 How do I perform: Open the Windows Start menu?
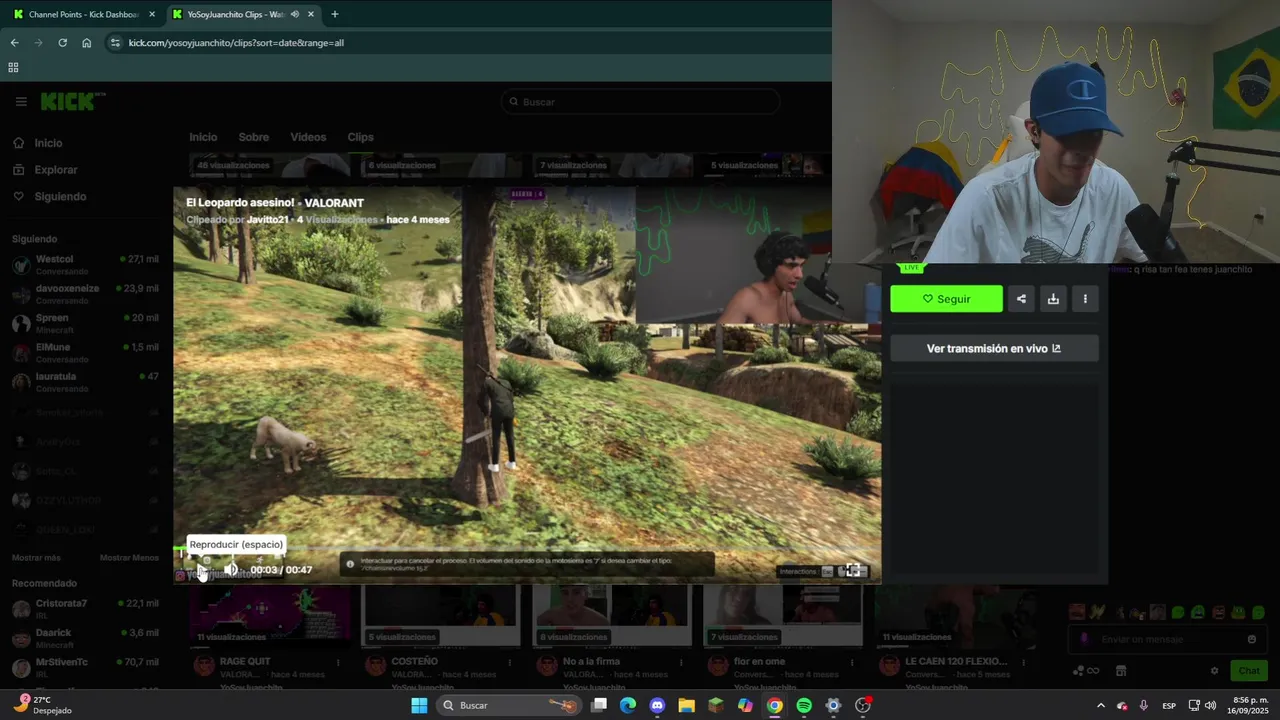tap(419, 705)
